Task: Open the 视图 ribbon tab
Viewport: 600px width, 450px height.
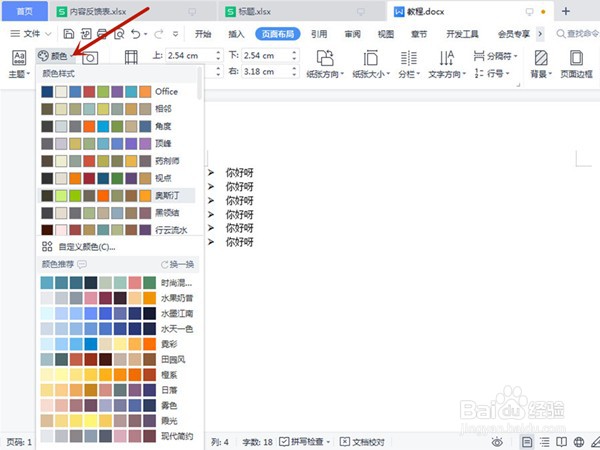Action: pos(386,34)
